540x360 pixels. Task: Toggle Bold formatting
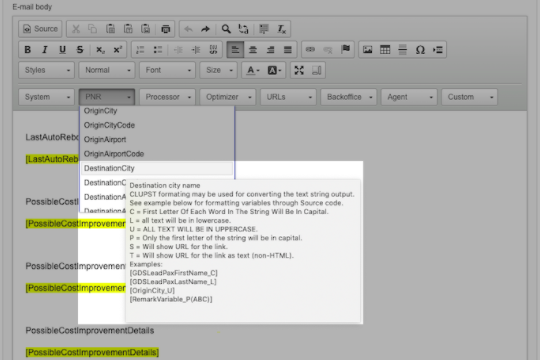point(28,50)
